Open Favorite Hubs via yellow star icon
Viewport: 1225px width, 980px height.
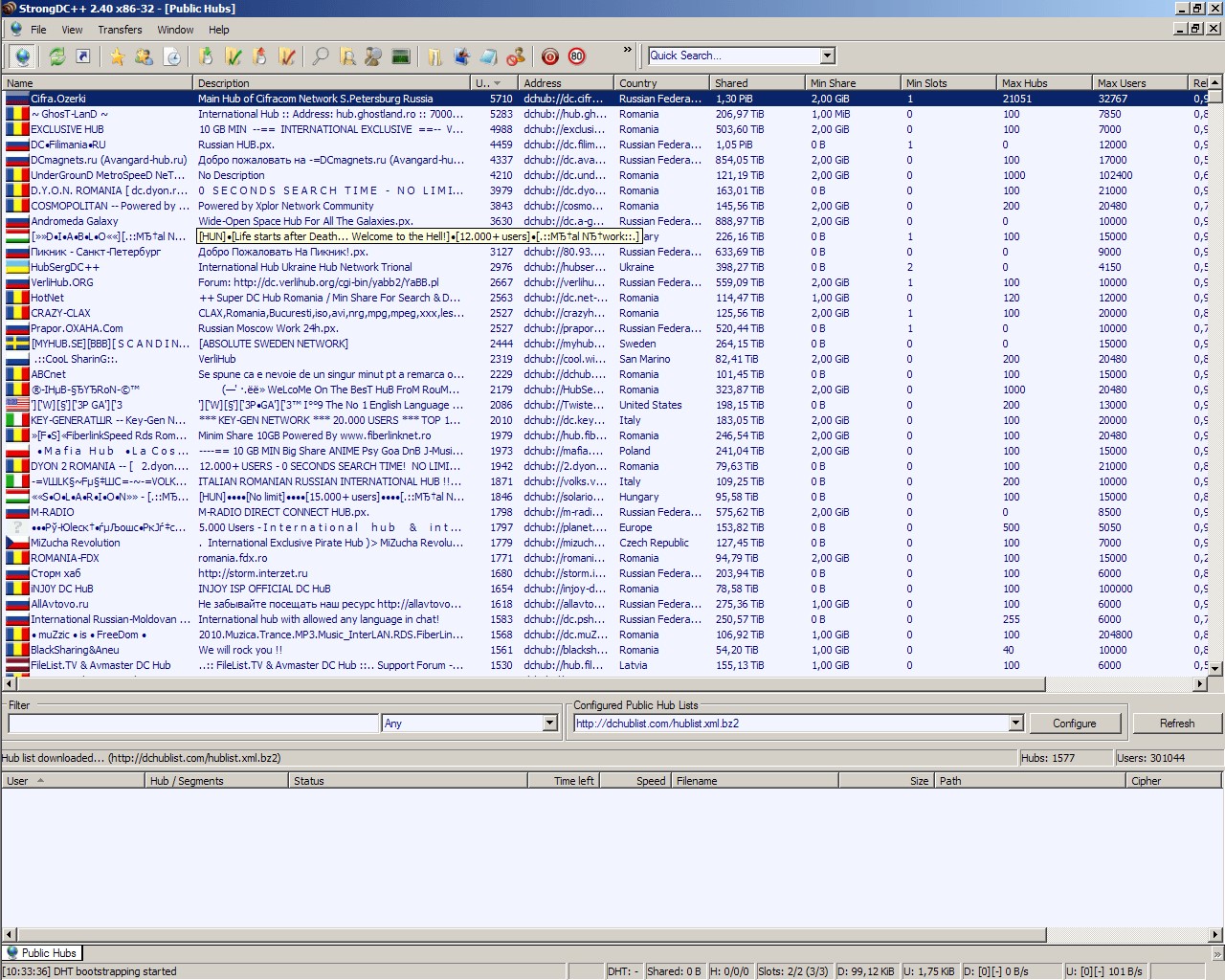[117, 56]
